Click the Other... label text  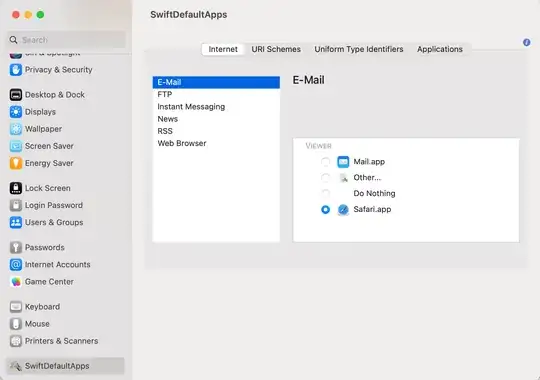pos(367,178)
